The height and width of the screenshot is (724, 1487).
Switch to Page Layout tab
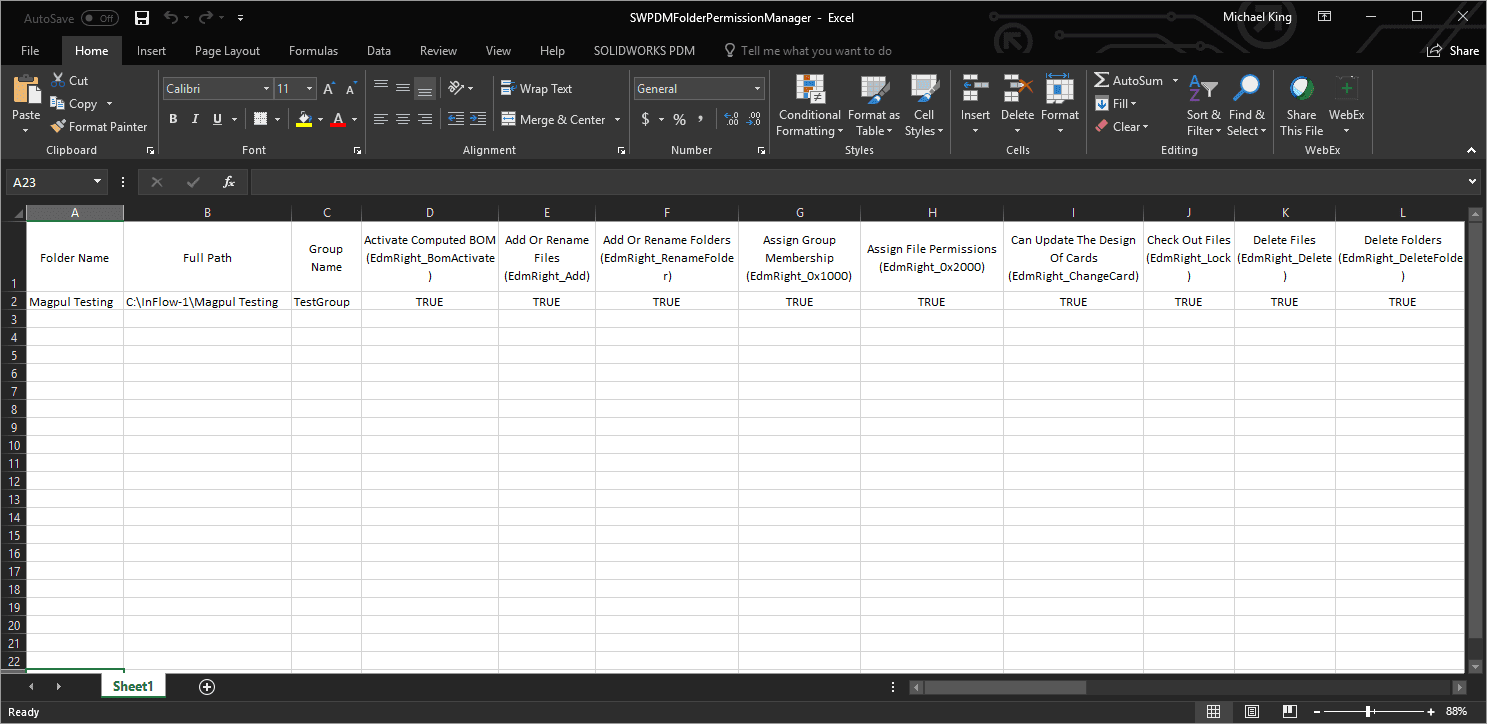227,51
